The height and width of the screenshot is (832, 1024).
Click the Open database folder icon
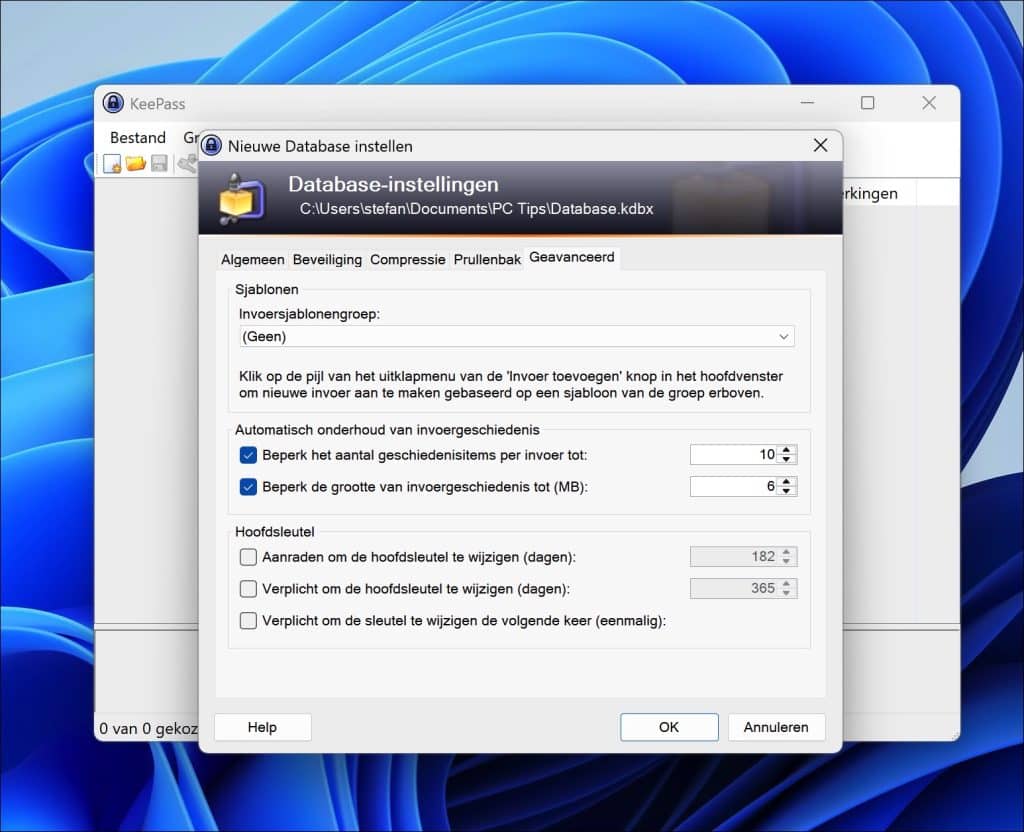[136, 163]
